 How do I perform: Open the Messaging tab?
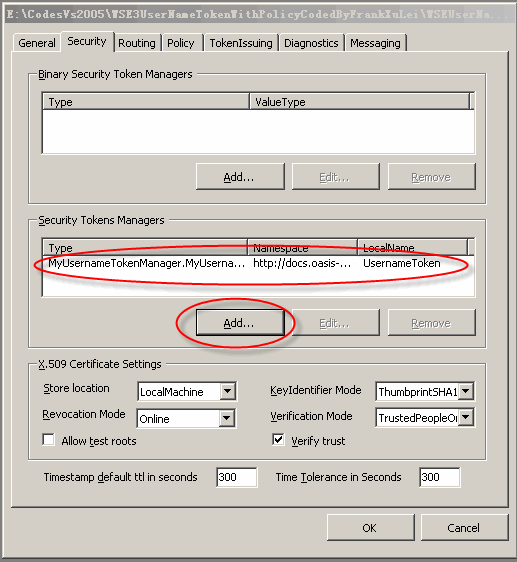tap(375, 43)
